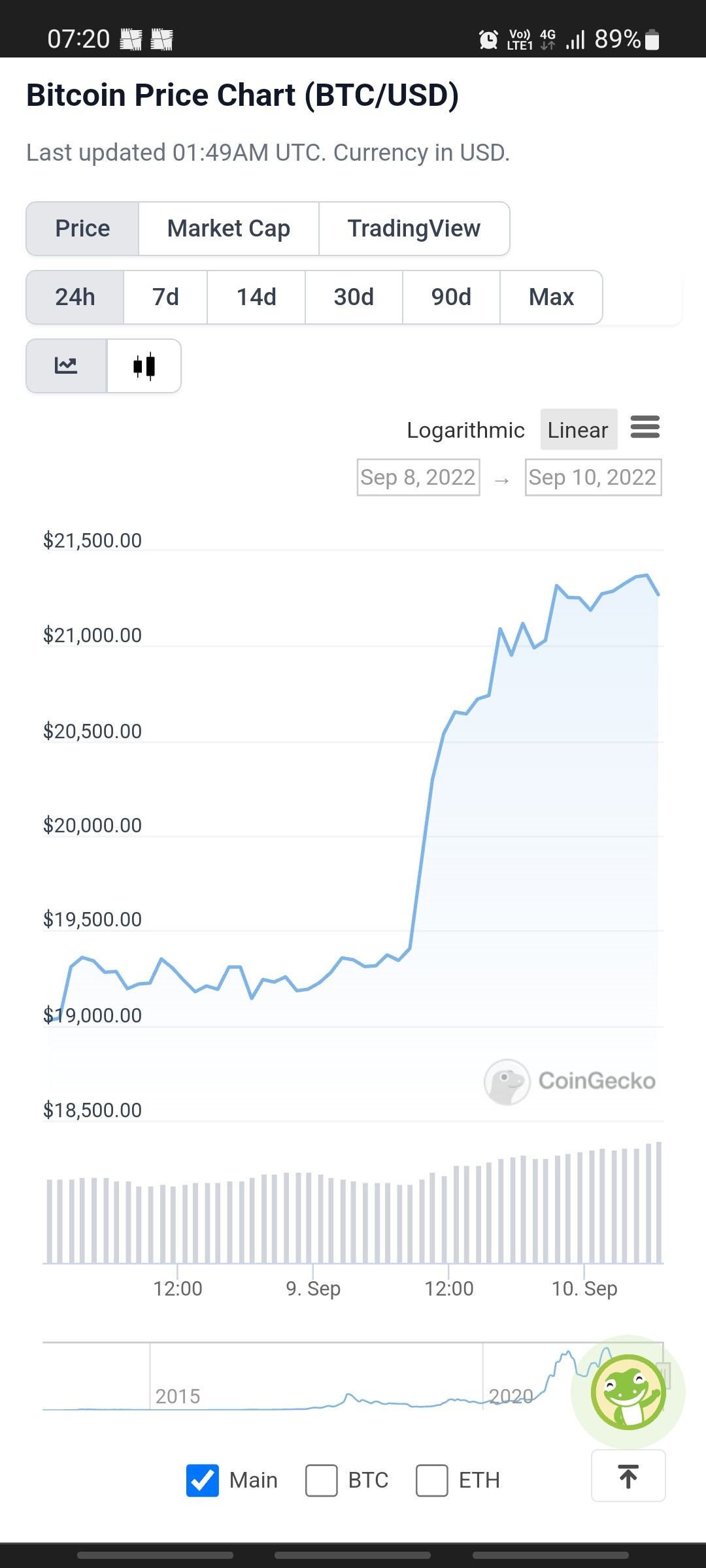Screen dimensions: 706x1568
Task: Open the chart hamburger menu
Action: click(x=645, y=427)
